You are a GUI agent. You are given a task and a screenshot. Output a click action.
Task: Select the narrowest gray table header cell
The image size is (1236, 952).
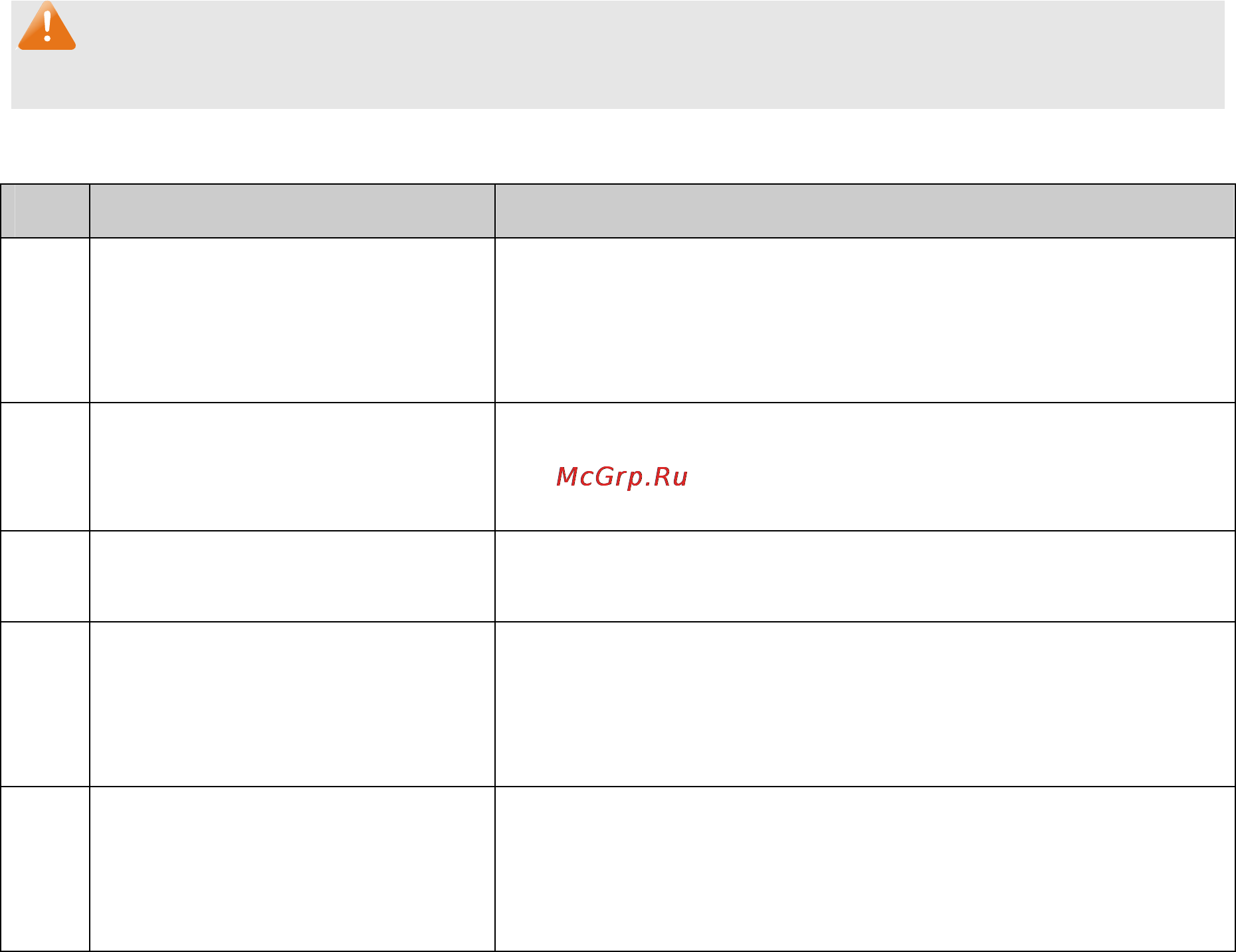pyautogui.click(x=45, y=211)
